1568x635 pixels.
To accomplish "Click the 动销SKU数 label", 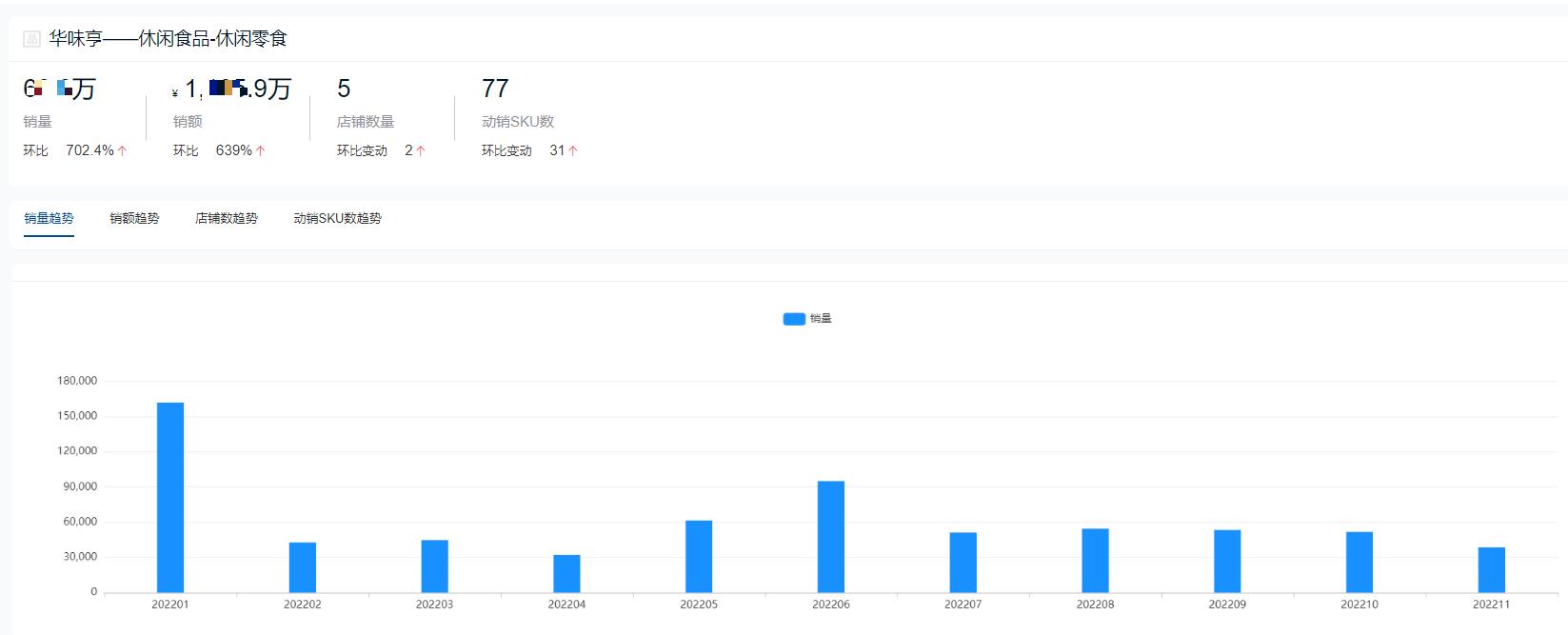I will coord(518,122).
